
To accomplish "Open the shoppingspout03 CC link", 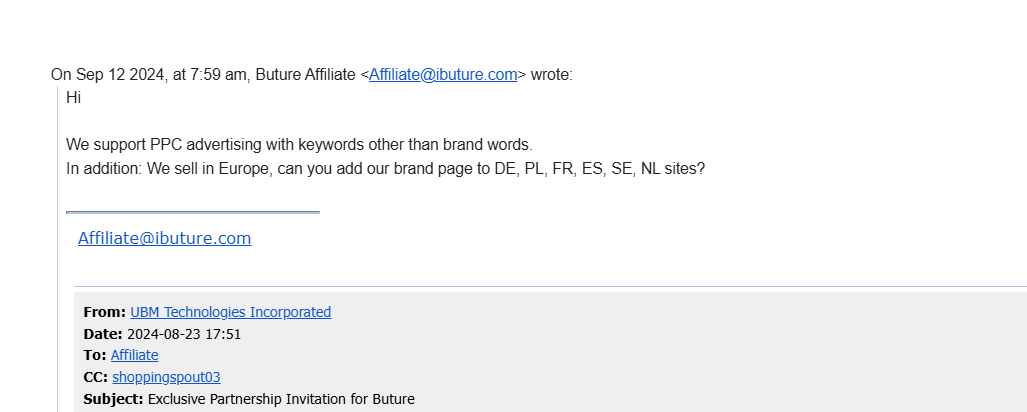I will click(x=166, y=377).
